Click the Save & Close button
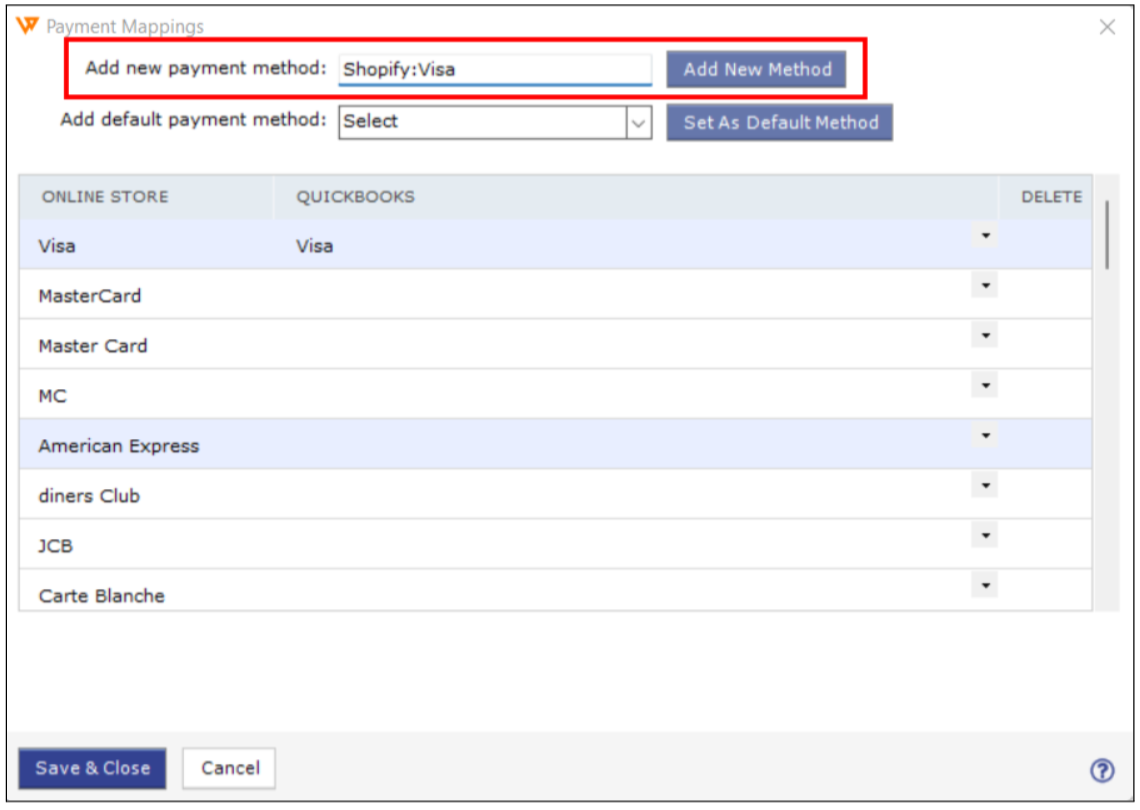This screenshot has width=1140, height=810. pyautogui.click(x=92, y=768)
